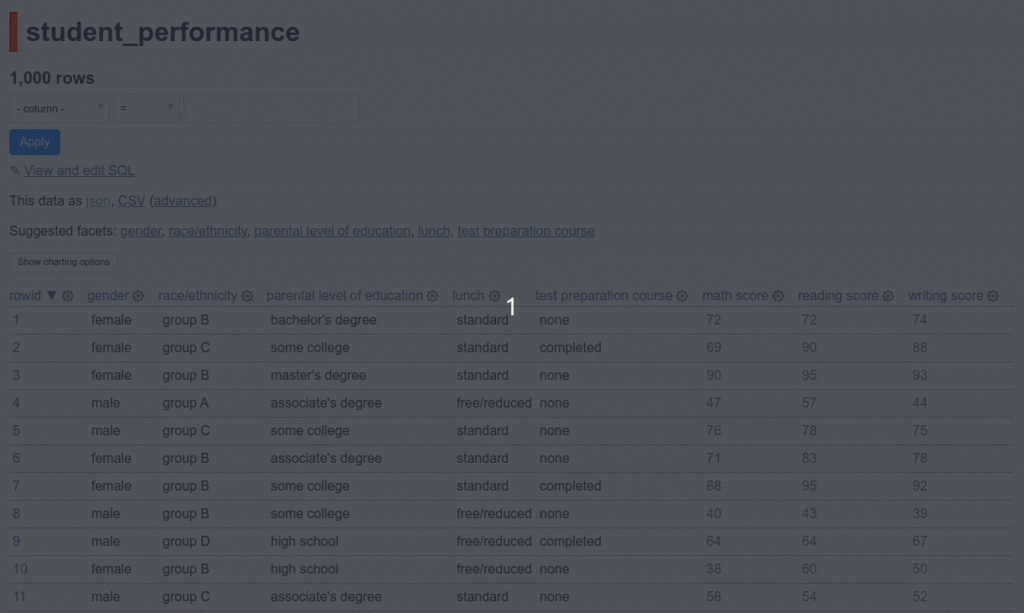Open cog menu for rowid column
The image size is (1024, 613).
(68, 296)
